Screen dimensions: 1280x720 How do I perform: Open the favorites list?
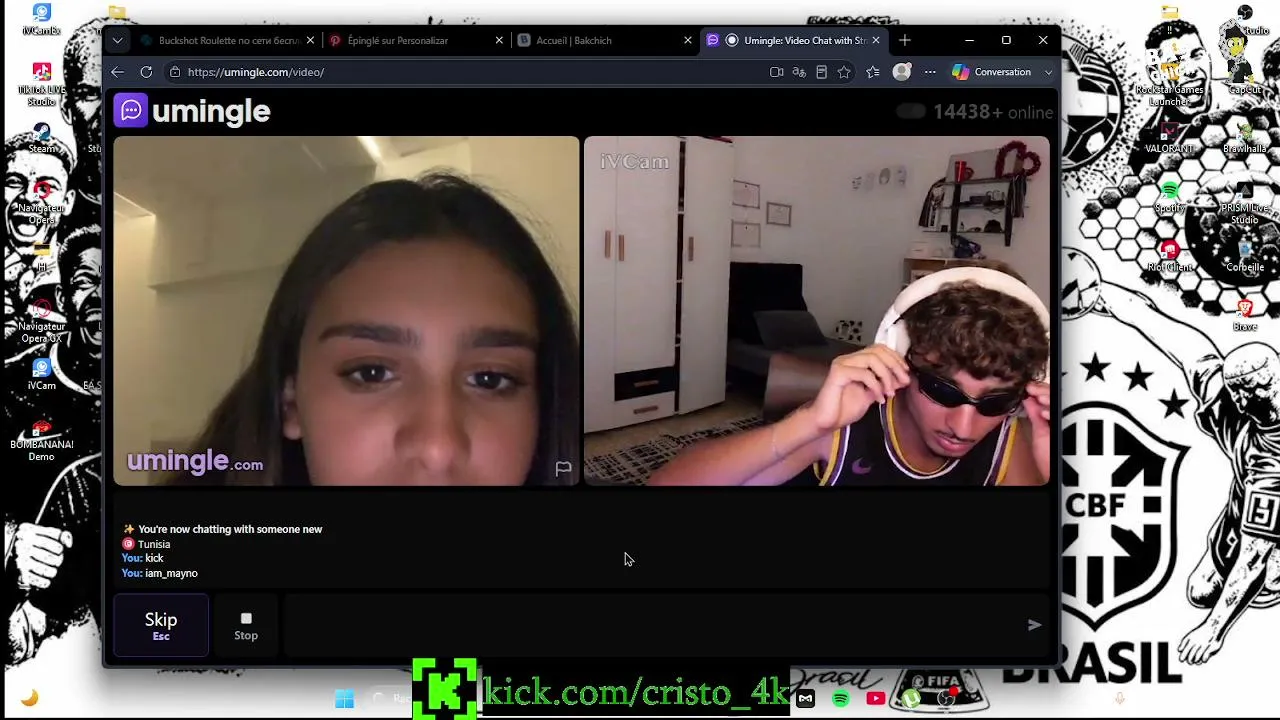[873, 72]
